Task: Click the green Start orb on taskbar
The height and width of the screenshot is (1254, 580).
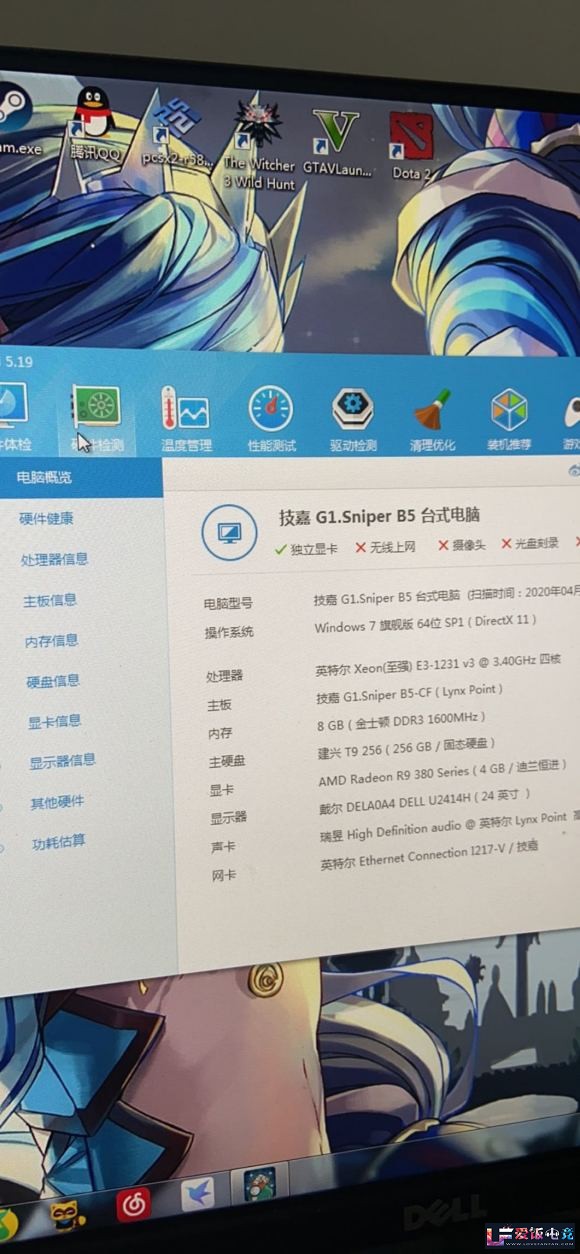Action: click(8, 1224)
